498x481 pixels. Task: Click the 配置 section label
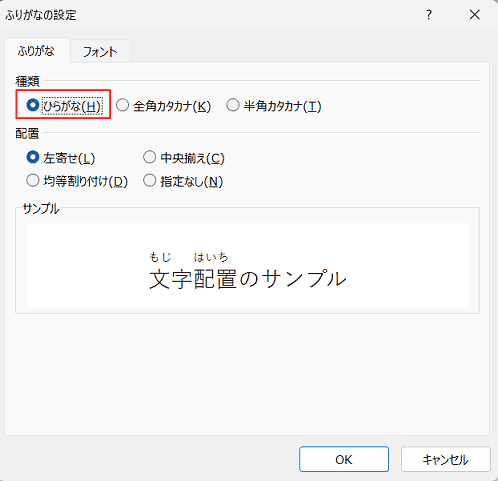[x=27, y=134]
